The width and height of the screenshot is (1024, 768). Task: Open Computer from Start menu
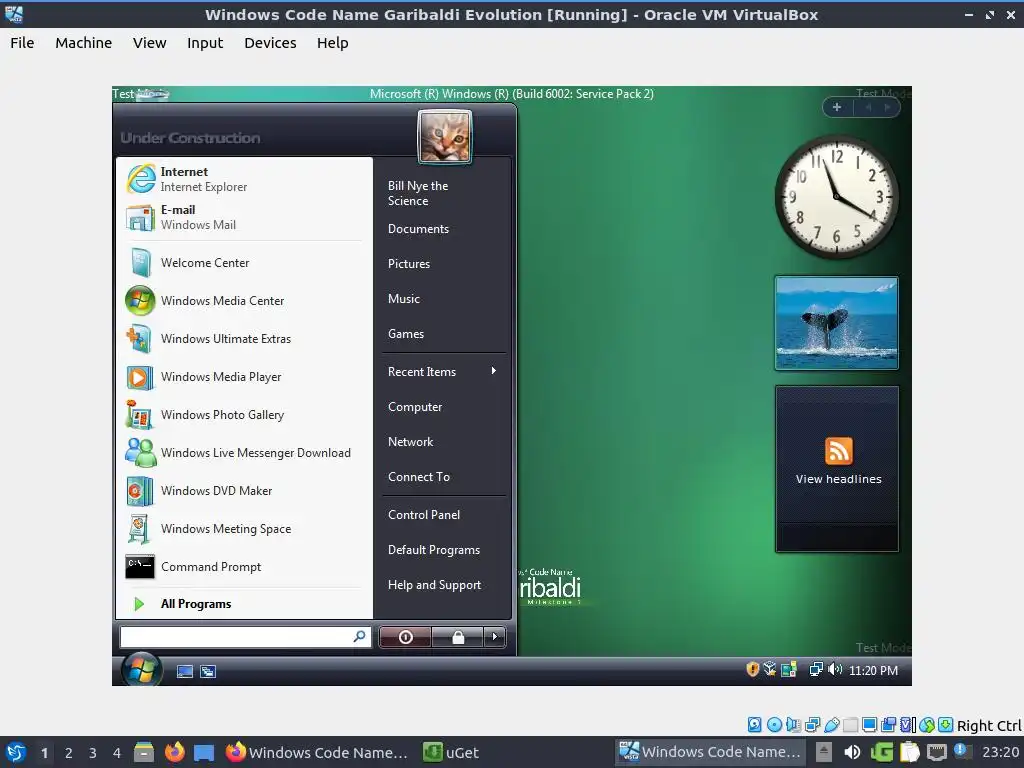click(443, 407)
